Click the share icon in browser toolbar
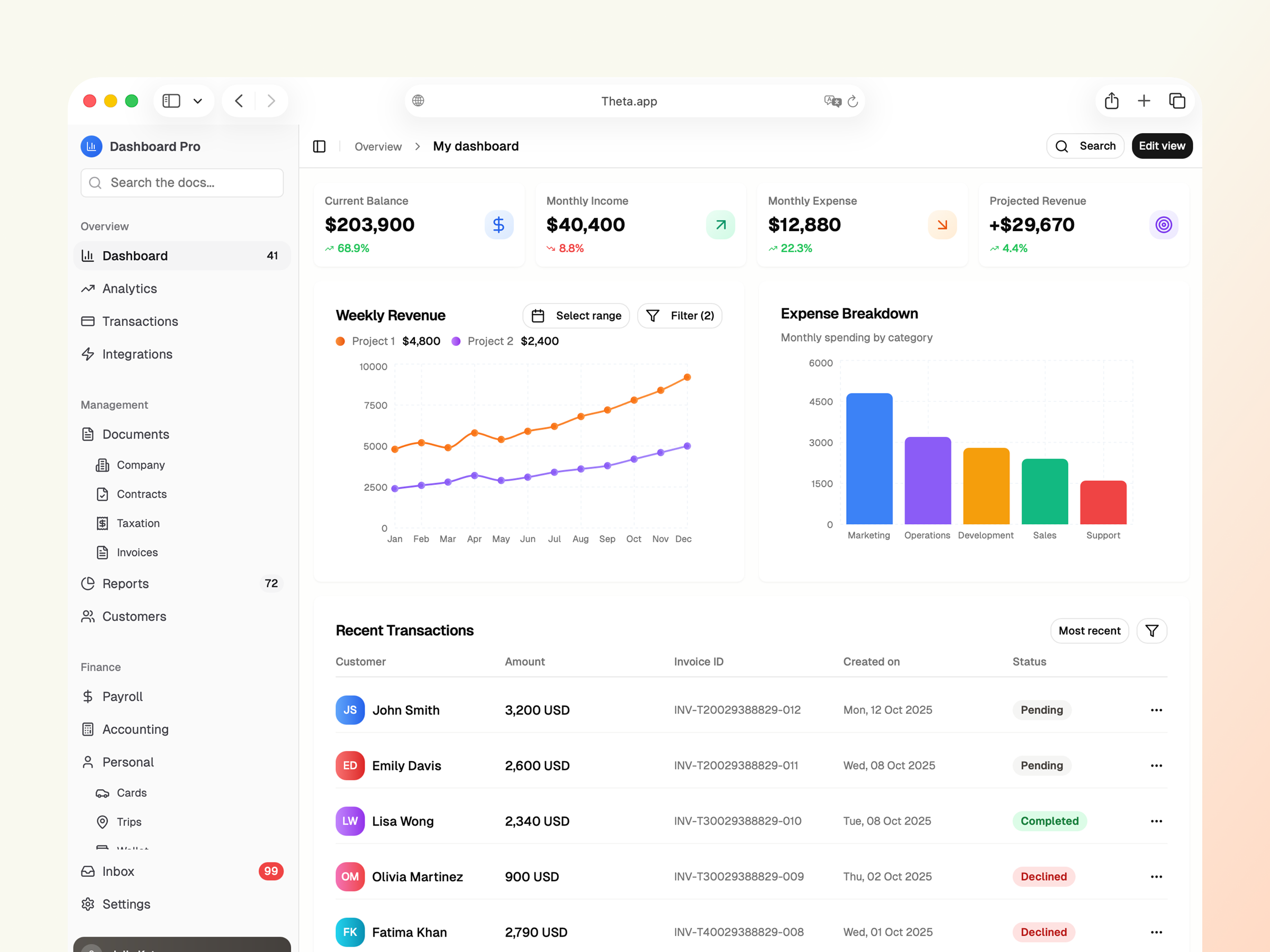The image size is (1270, 952). [x=1111, y=101]
